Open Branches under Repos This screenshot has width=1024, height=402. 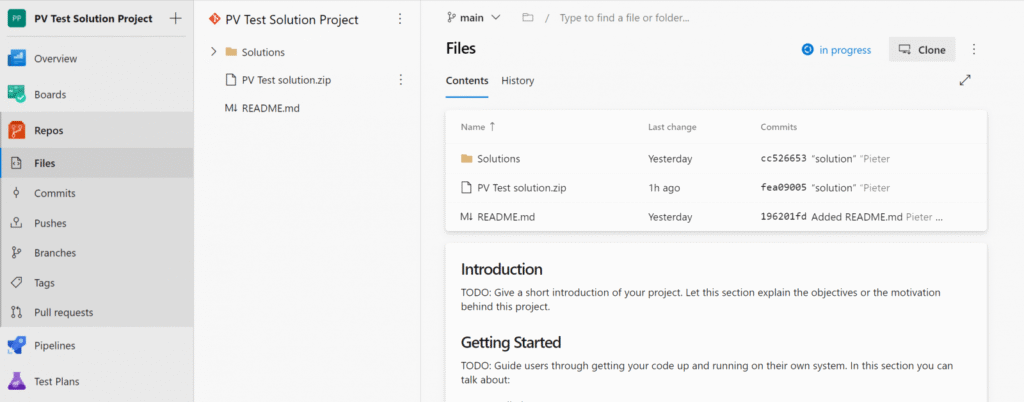coord(55,253)
